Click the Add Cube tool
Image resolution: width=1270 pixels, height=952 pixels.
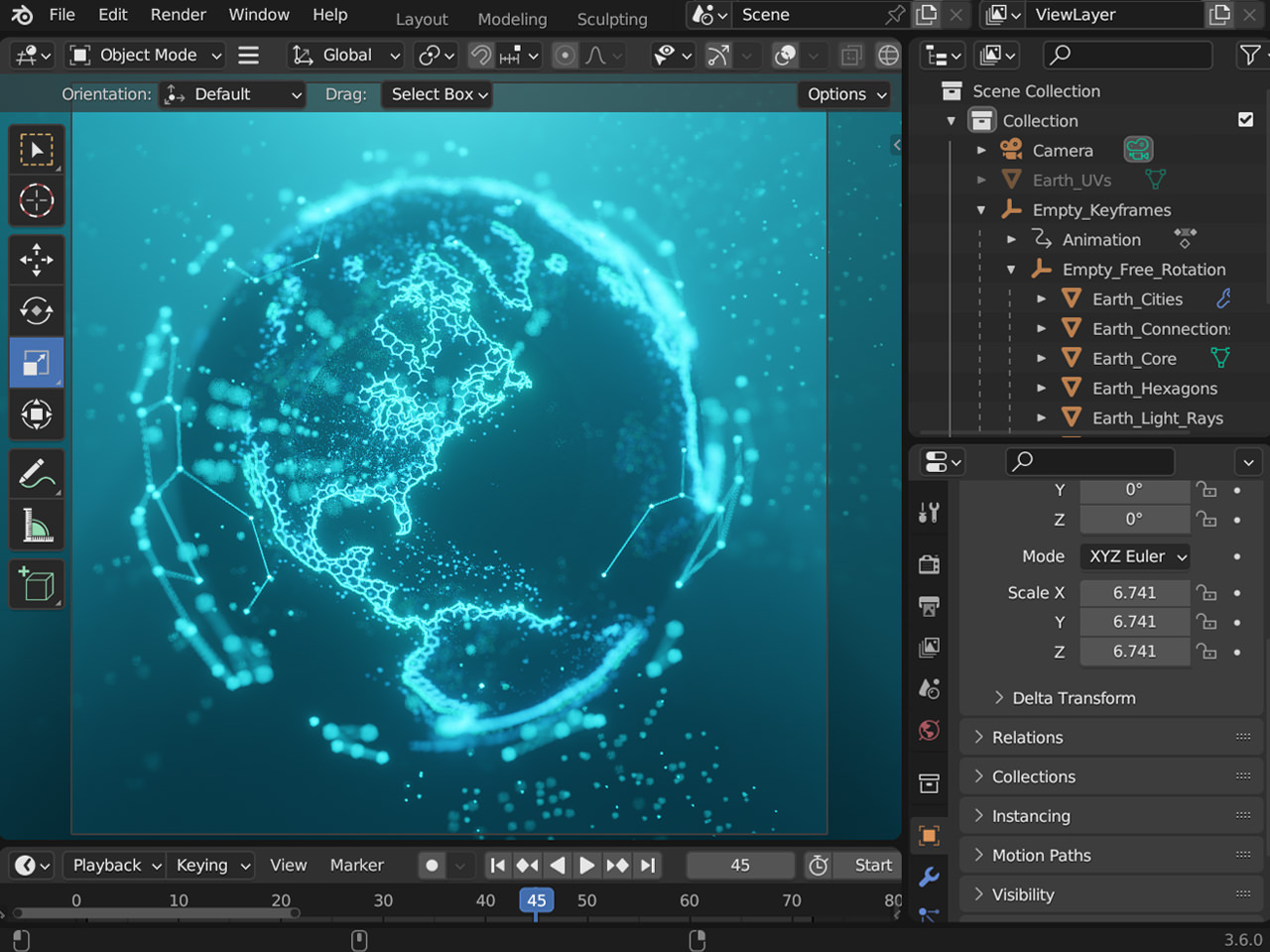click(37, 585)
